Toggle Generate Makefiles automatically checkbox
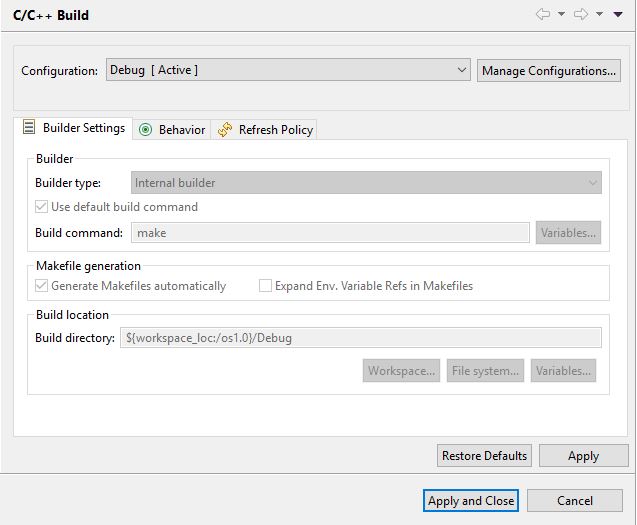Screen dimensions: 637x525 (41, 286)
